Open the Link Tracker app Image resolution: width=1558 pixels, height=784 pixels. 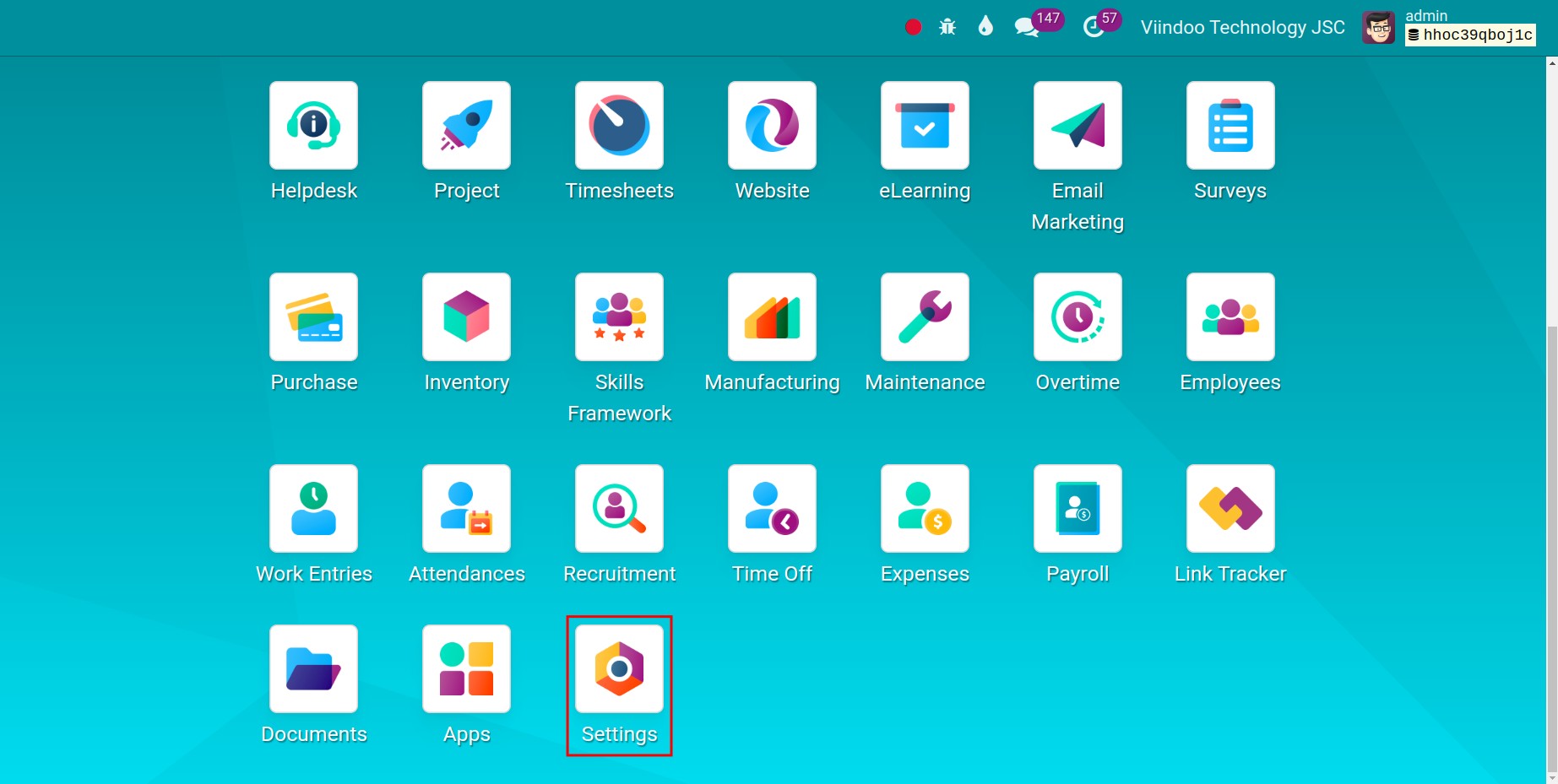(x=1230, y=509)
